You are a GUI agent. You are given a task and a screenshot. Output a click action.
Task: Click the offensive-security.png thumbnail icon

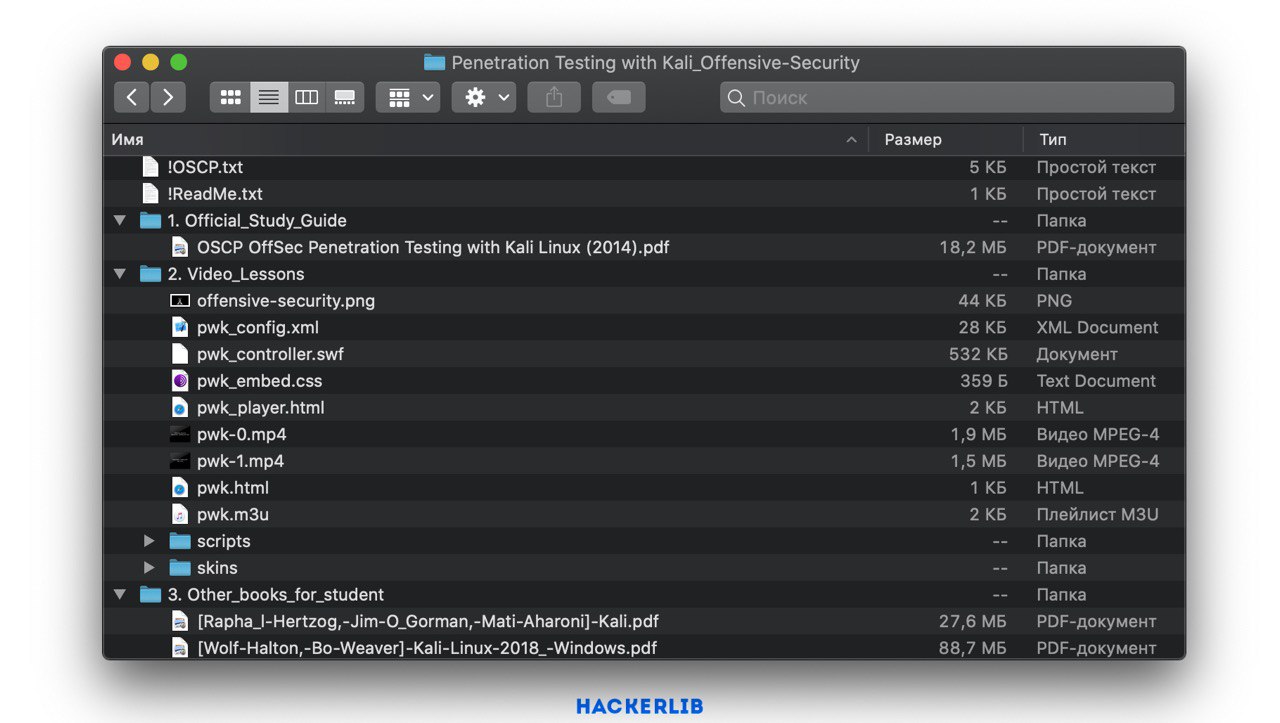(x=180, y=301)
